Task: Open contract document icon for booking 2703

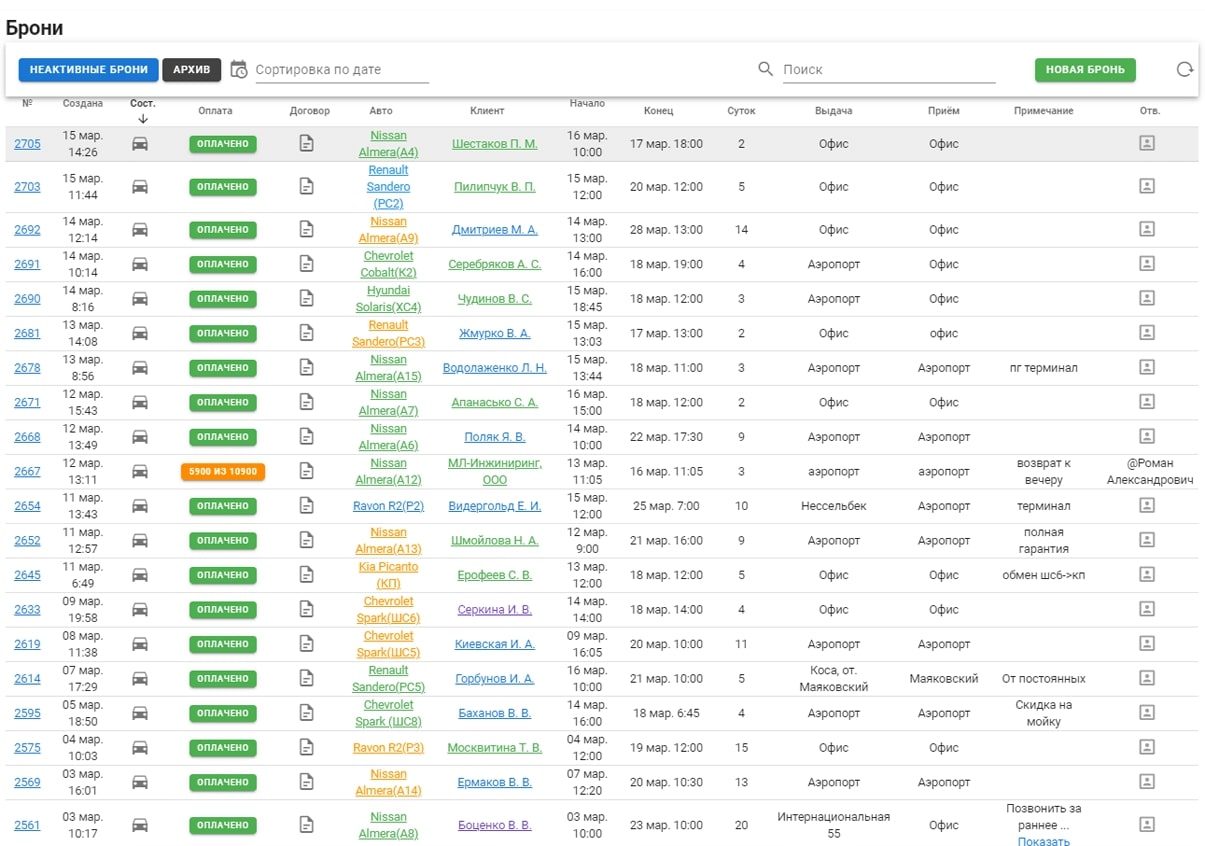Action: pyautogui.click(x=307, y=187)
